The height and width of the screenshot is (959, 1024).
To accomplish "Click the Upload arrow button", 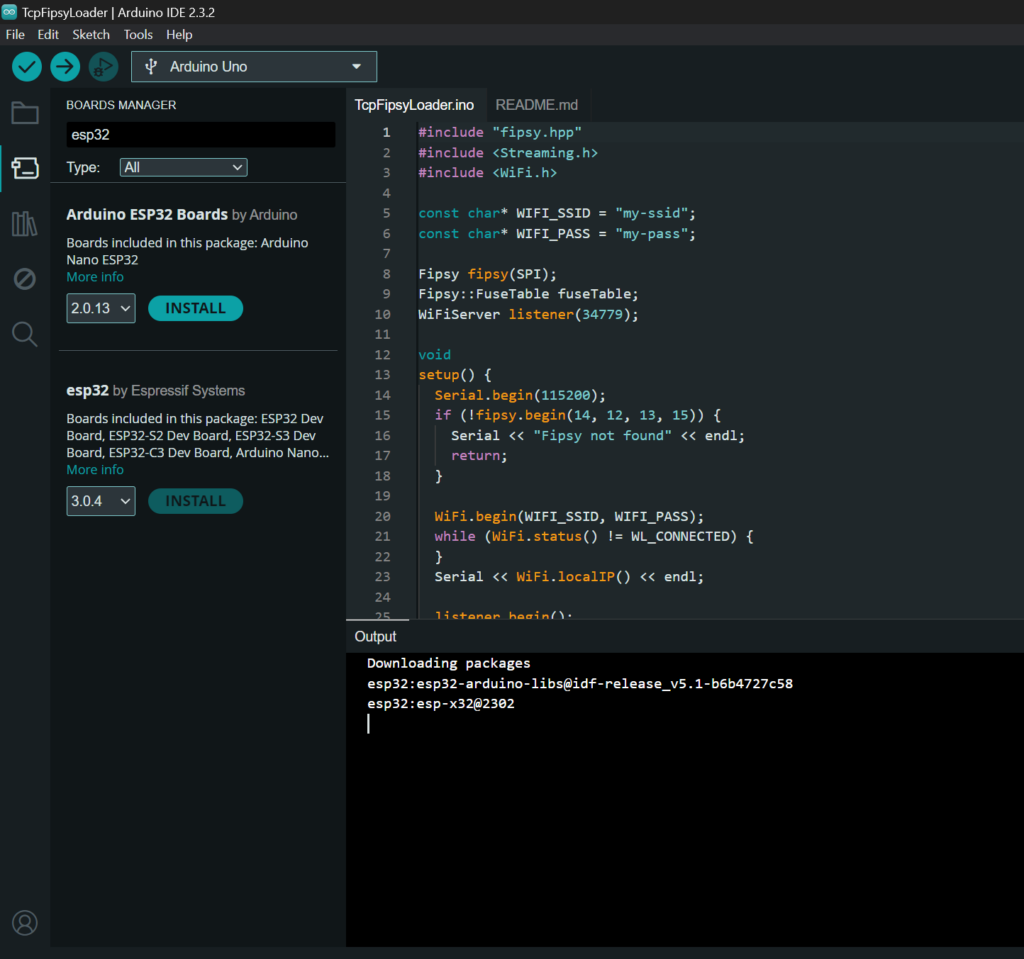I will [65, 67].
